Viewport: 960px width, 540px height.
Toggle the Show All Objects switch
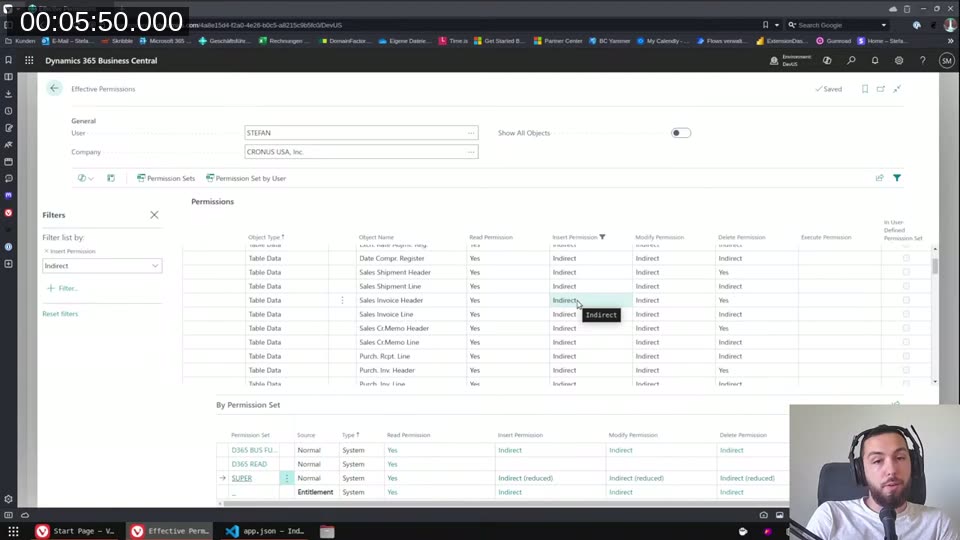[x=680, y=133]
